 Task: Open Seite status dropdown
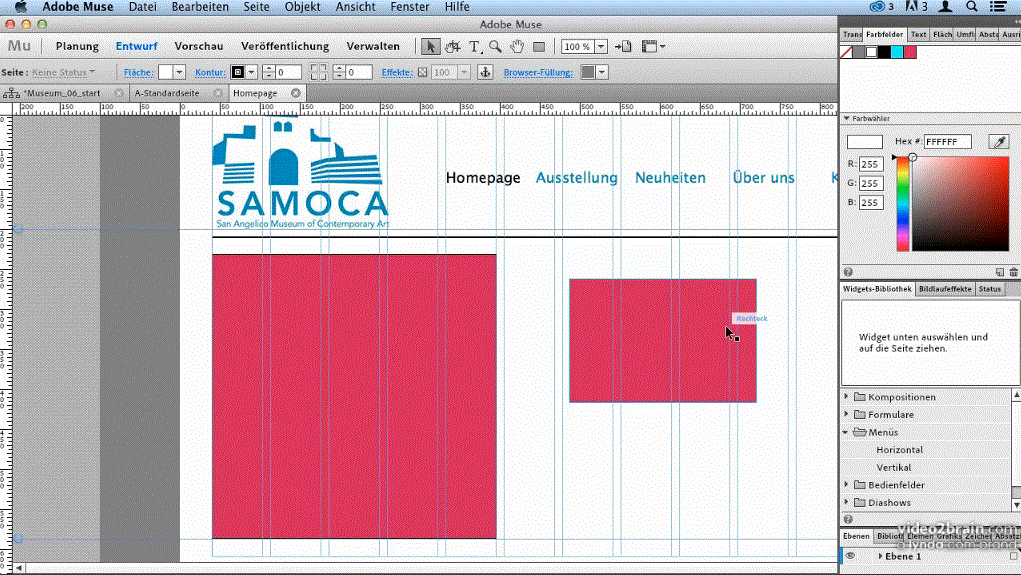tap(64, 72)
